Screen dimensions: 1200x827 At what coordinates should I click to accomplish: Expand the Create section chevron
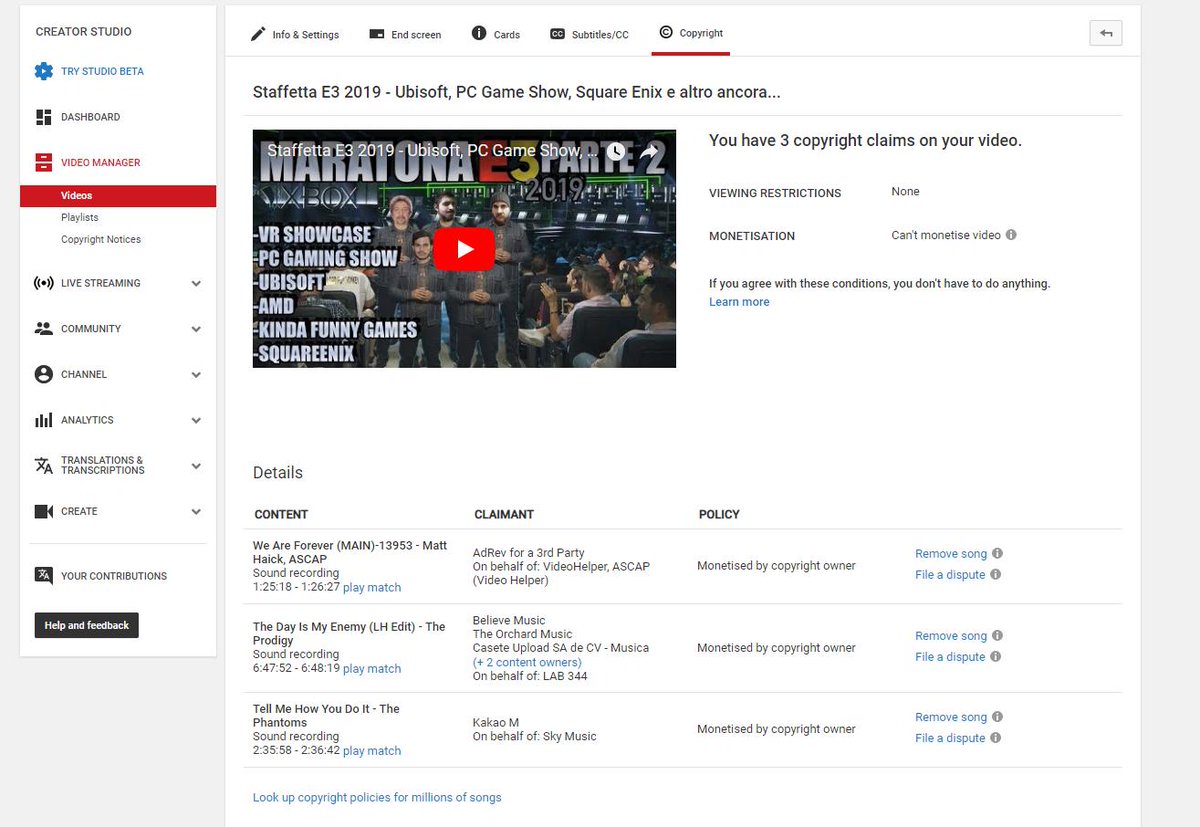coord(196,512)
